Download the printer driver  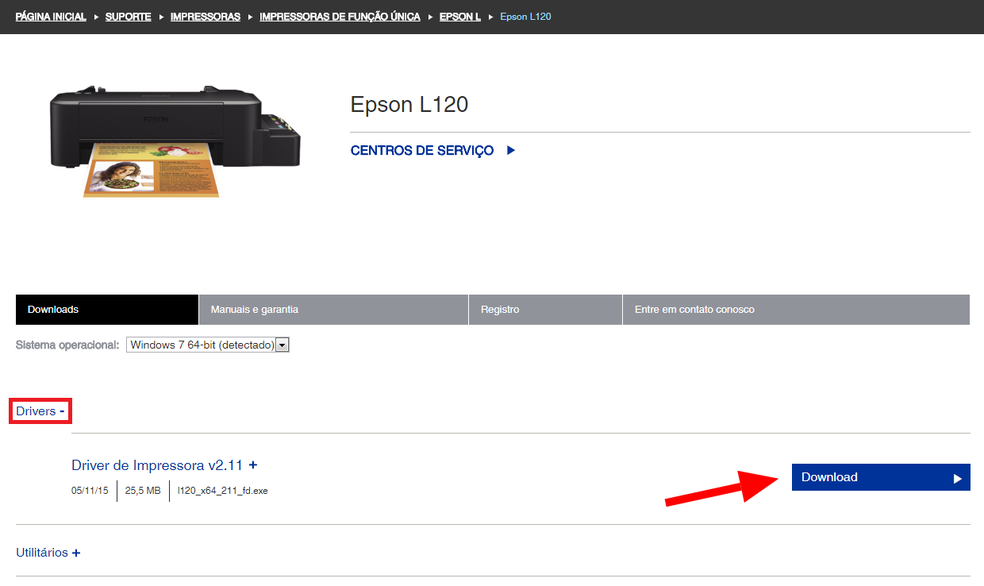[880, 477]
